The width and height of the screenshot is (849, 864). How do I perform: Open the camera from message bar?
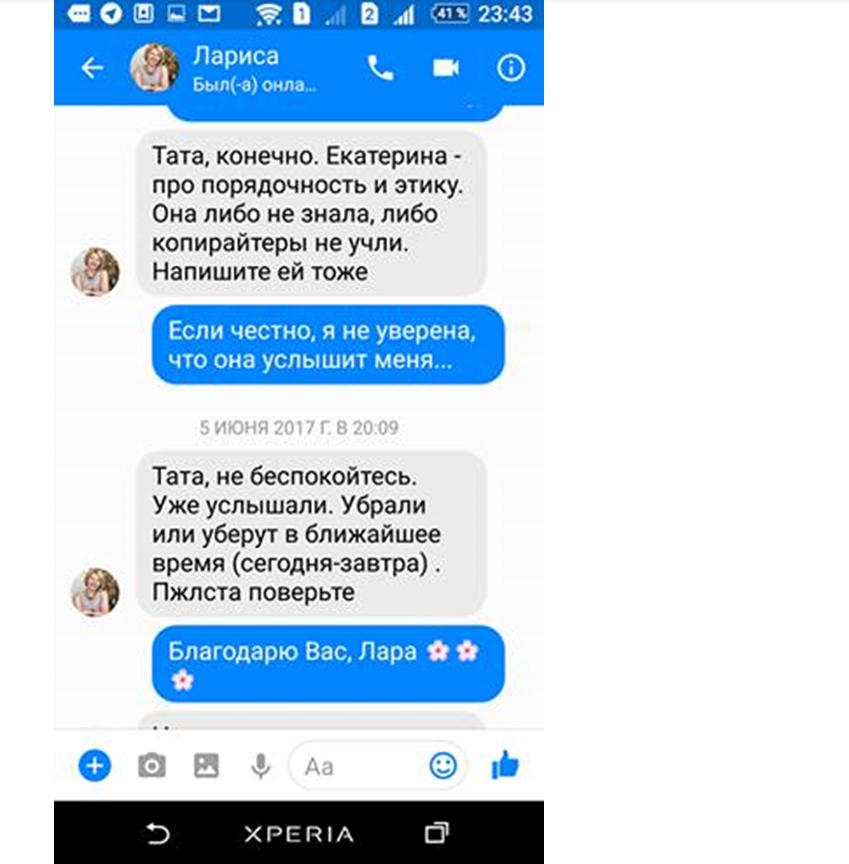click(x=152, y=765)
